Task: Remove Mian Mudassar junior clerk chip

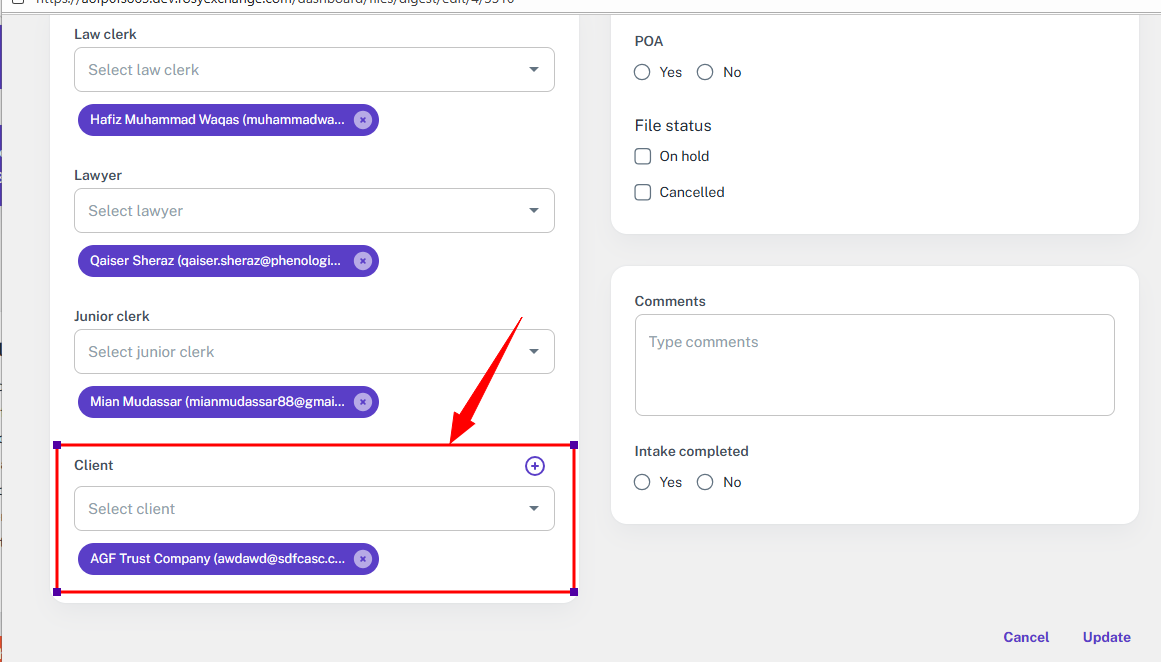Action: (x=362, y=402)
